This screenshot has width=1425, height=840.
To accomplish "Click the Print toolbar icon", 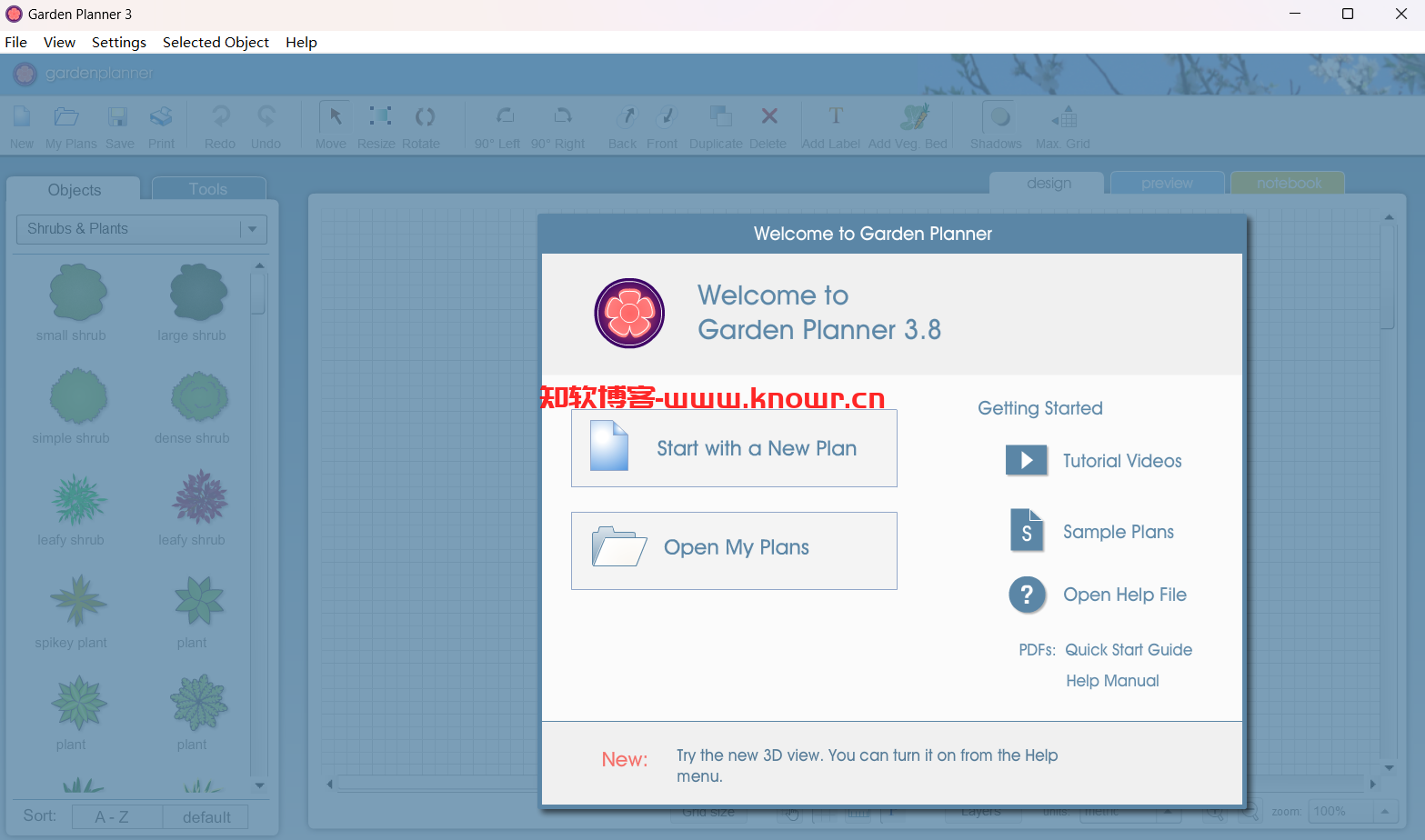I will point(161,117).
